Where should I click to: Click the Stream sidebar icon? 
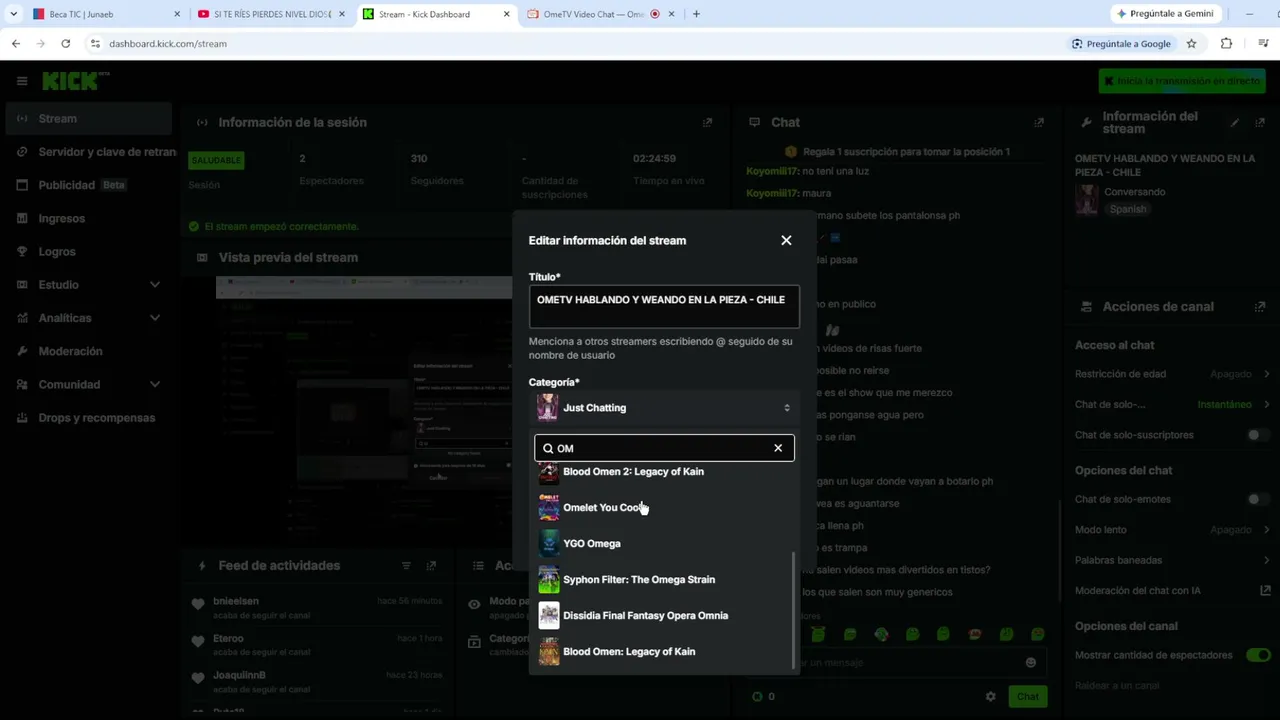pos(22,119)
